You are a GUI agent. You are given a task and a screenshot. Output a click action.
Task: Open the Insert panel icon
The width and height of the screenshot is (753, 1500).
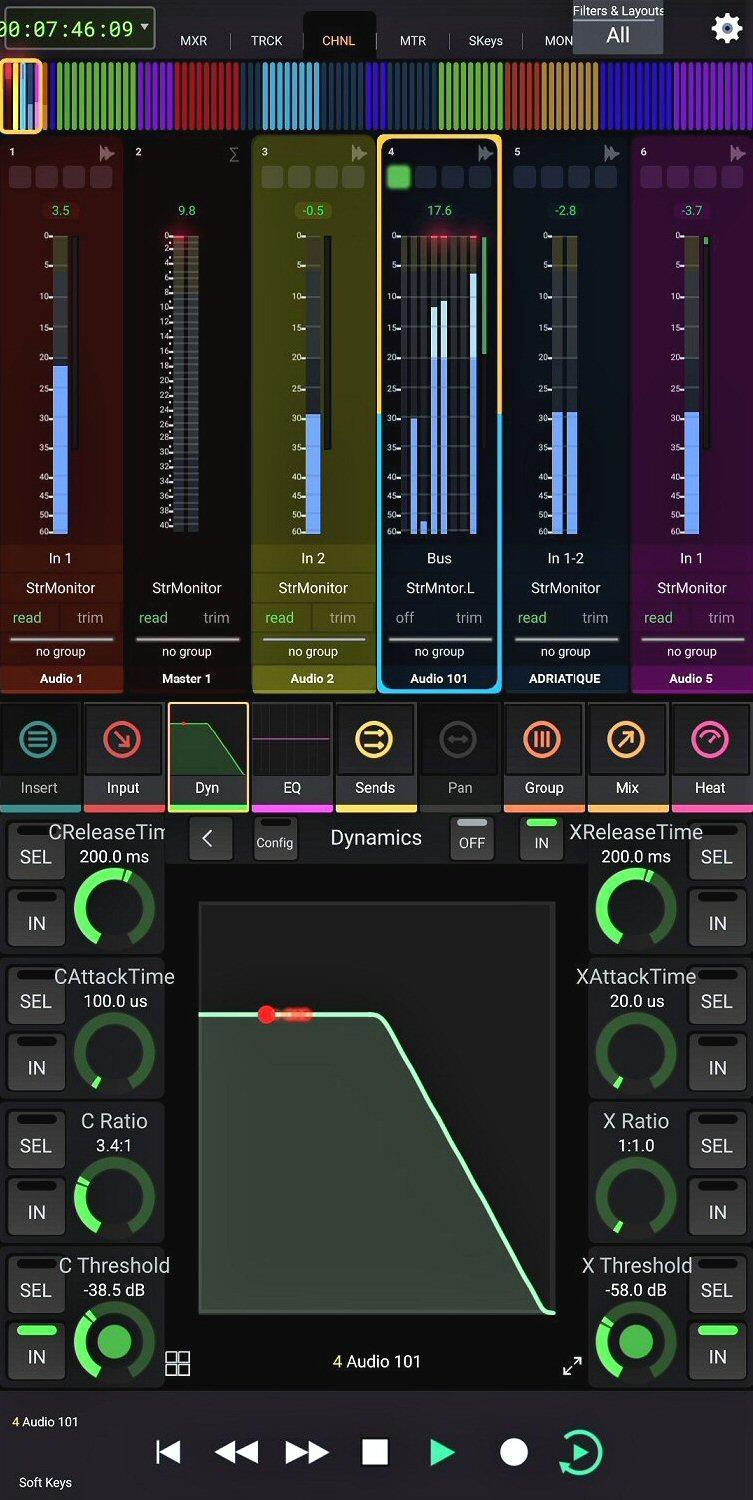coord(39,741)
